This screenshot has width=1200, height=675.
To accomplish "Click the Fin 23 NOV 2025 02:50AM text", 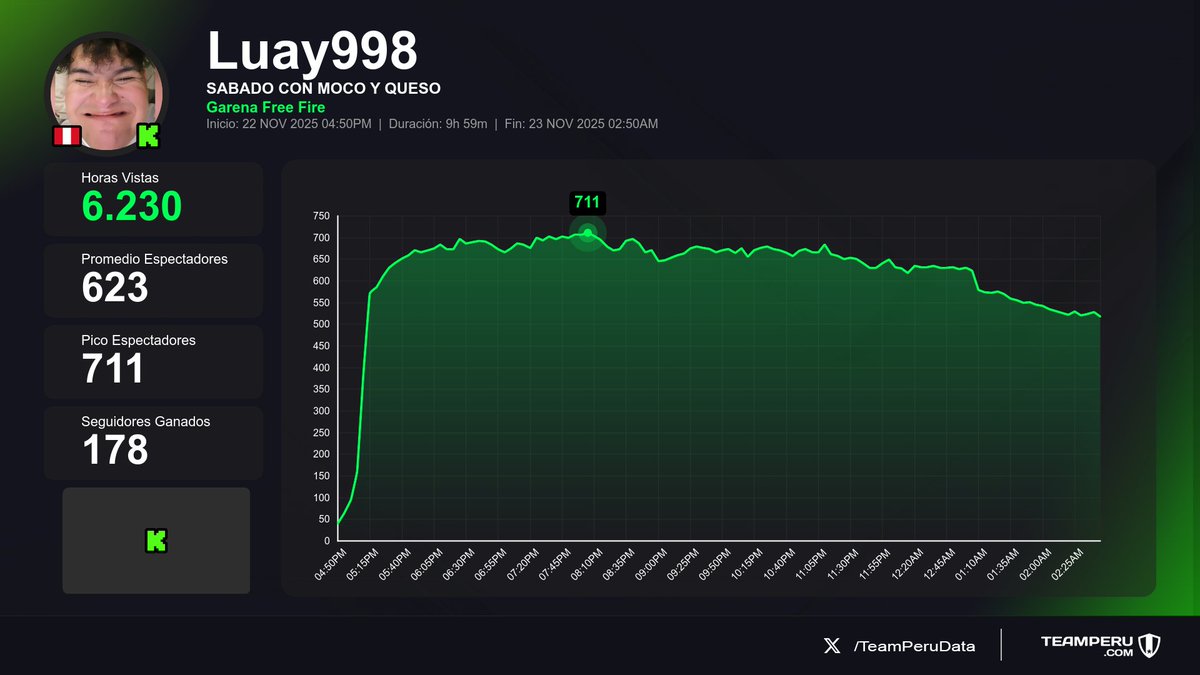I will tap(579, 124).
